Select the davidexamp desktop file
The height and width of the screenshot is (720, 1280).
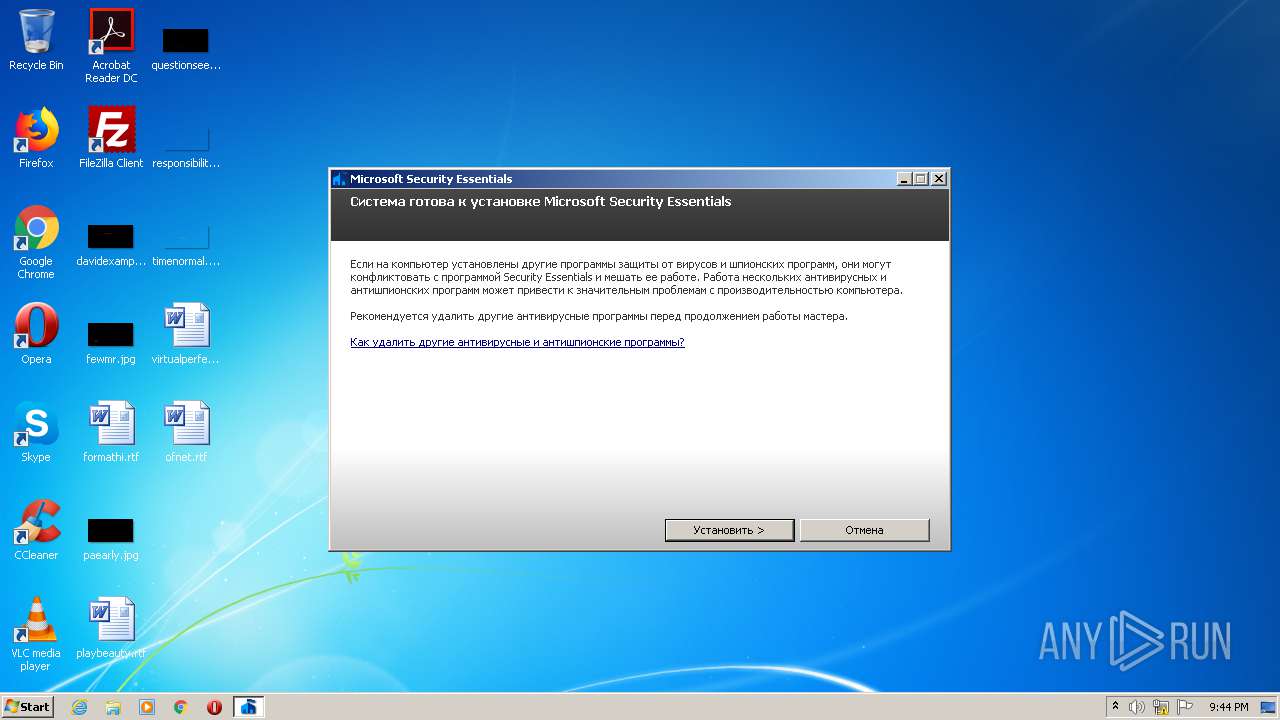point(111,244)
